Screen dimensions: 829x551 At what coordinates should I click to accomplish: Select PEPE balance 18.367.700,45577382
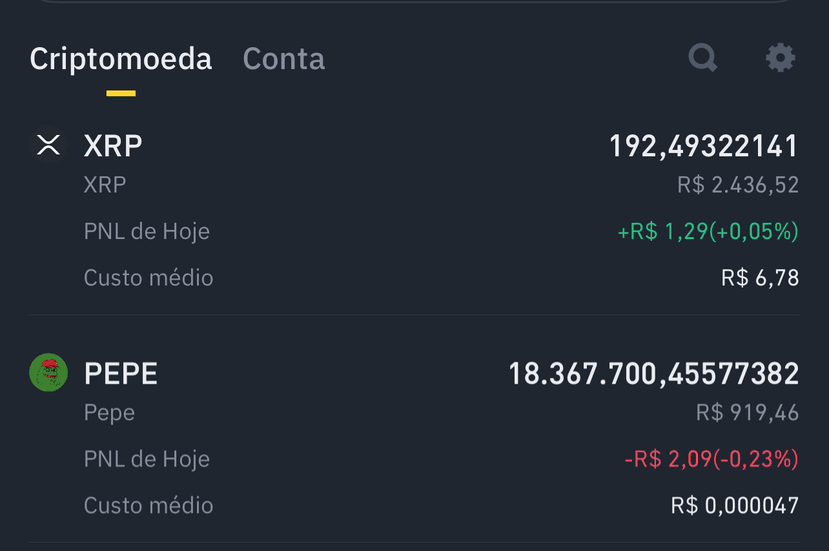tap(653, 374)
